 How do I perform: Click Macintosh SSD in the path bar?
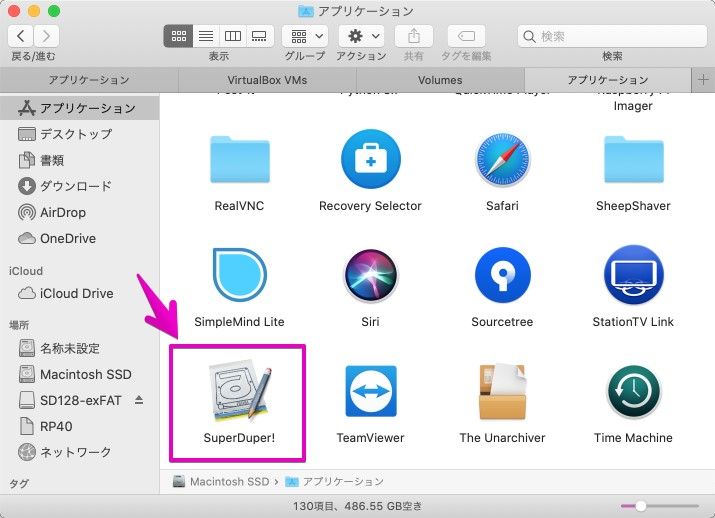(x=221, y=482)
